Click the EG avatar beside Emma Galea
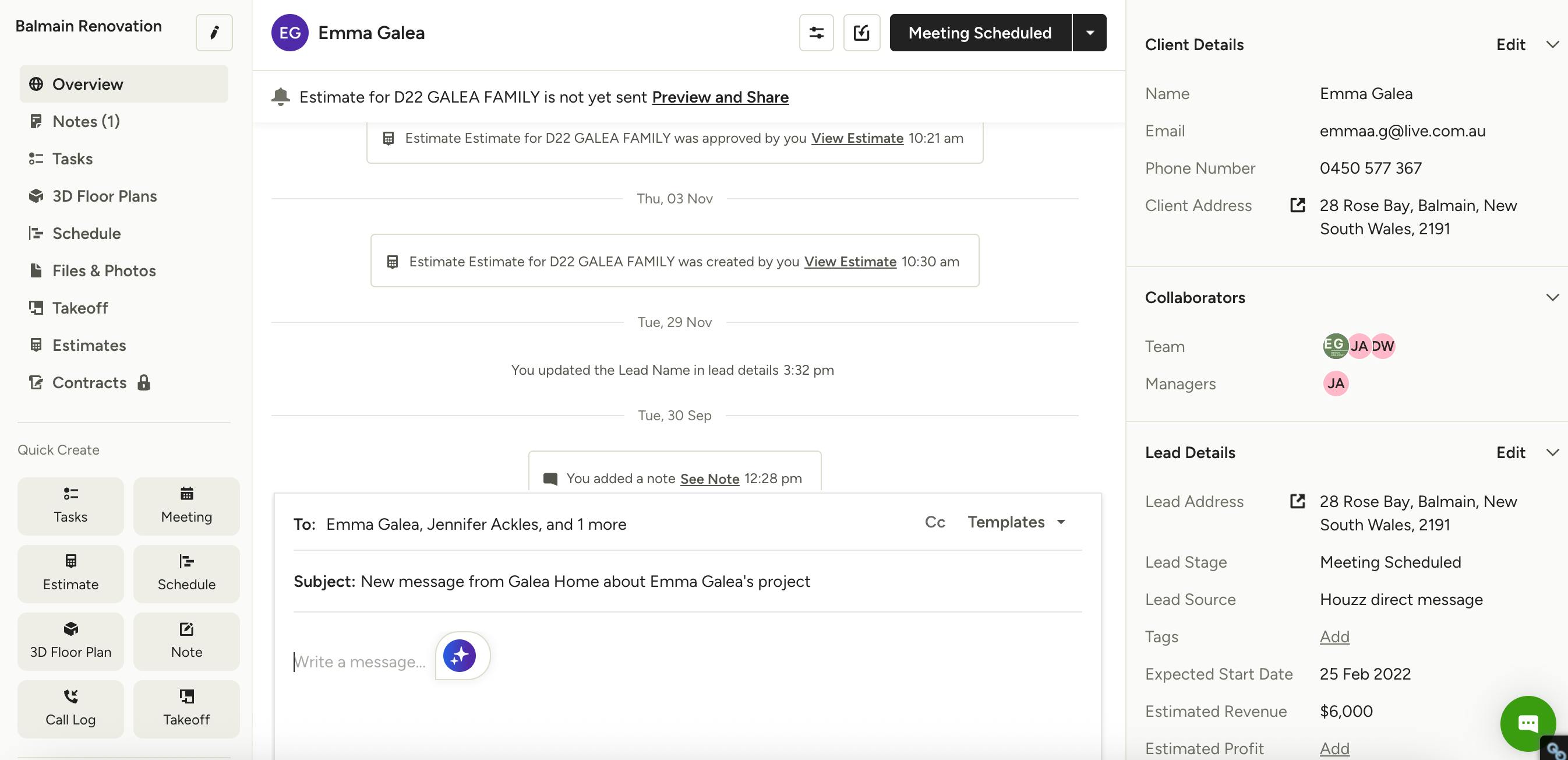Image resolution: width=1568 pixels, height=760 pixels. (289, 33)
